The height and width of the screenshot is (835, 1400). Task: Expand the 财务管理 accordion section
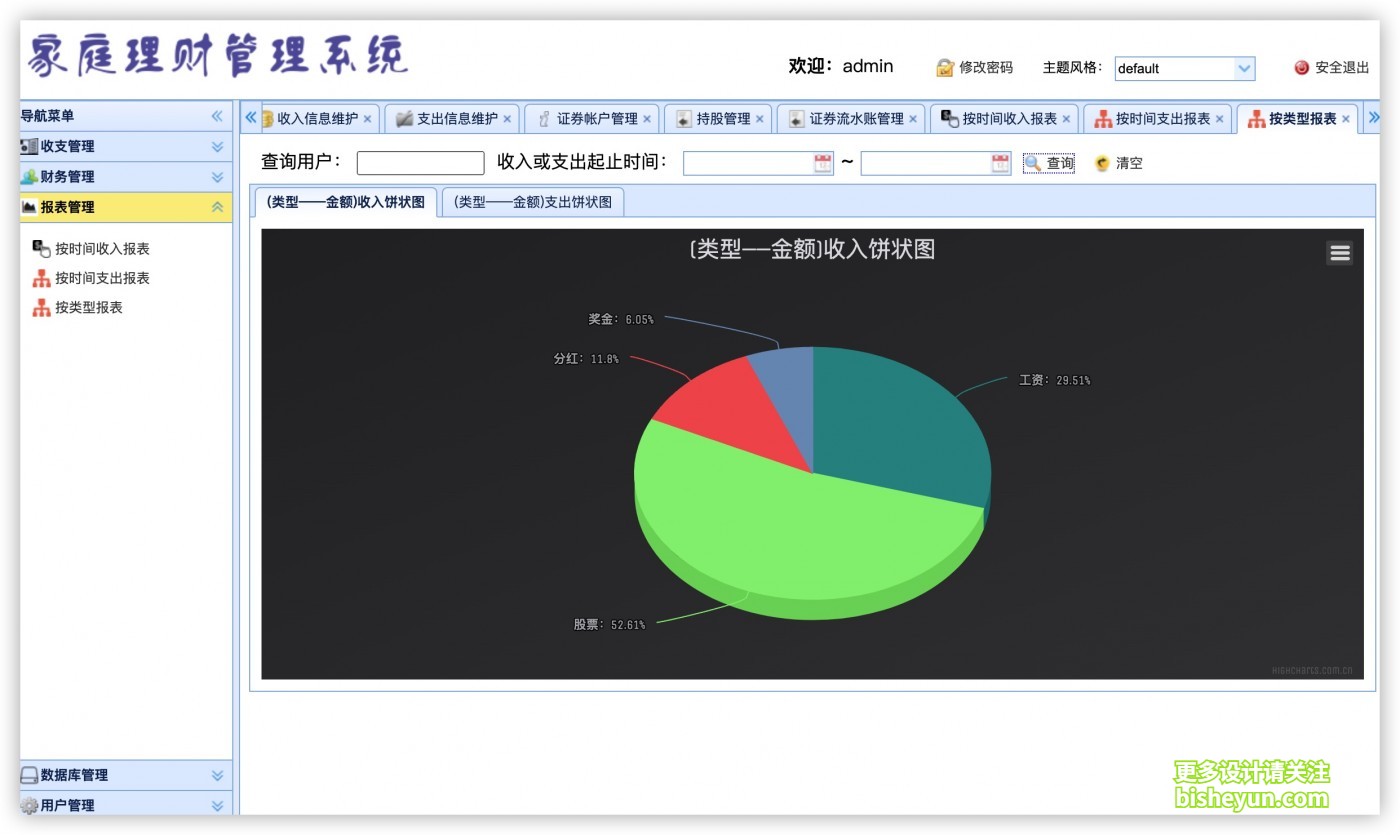[x=217, y=177]
